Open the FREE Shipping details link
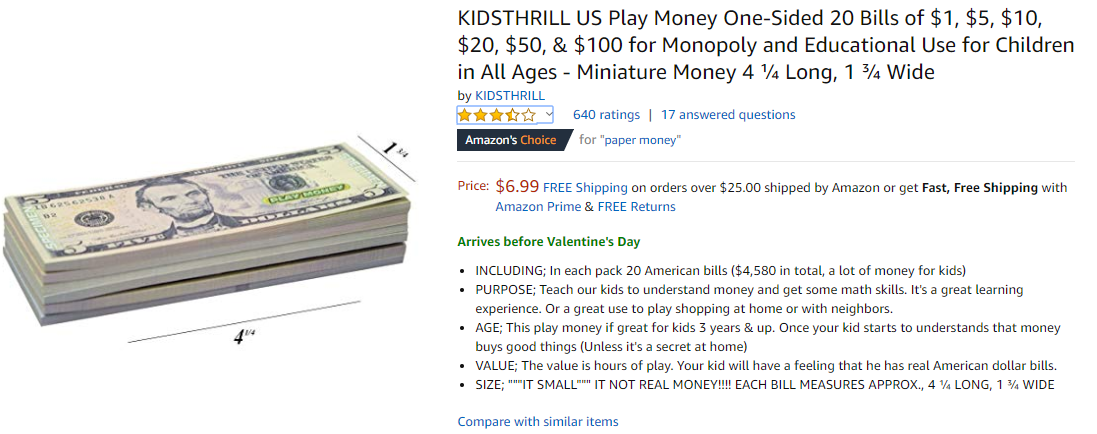The image size is (1097, 434). tap(585, 187)
